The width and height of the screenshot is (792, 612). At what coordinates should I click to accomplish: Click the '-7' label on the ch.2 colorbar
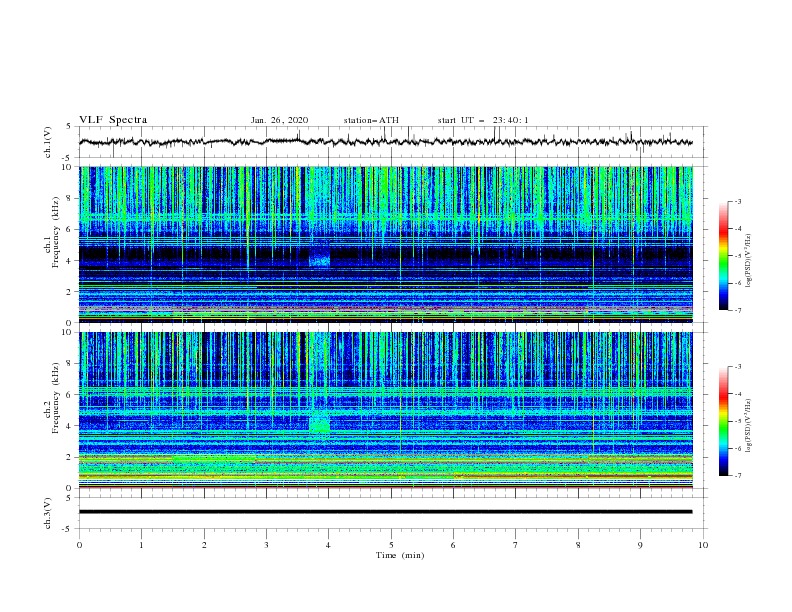(737, 476)
